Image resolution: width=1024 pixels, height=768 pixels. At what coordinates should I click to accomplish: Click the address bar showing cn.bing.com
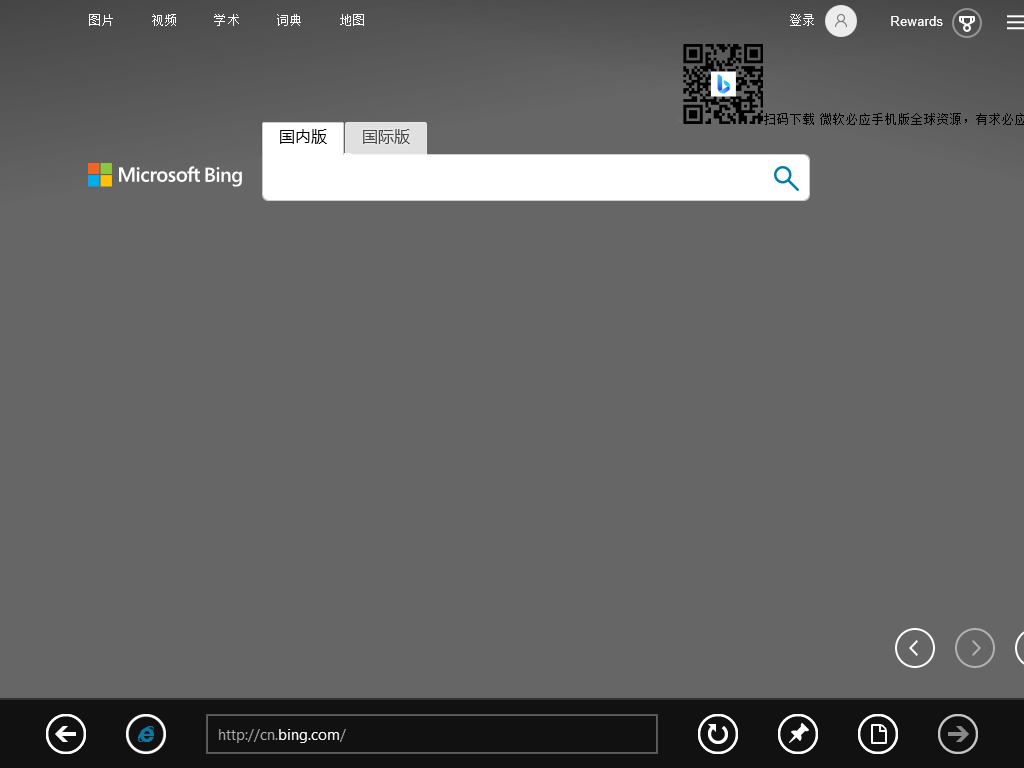432,734
